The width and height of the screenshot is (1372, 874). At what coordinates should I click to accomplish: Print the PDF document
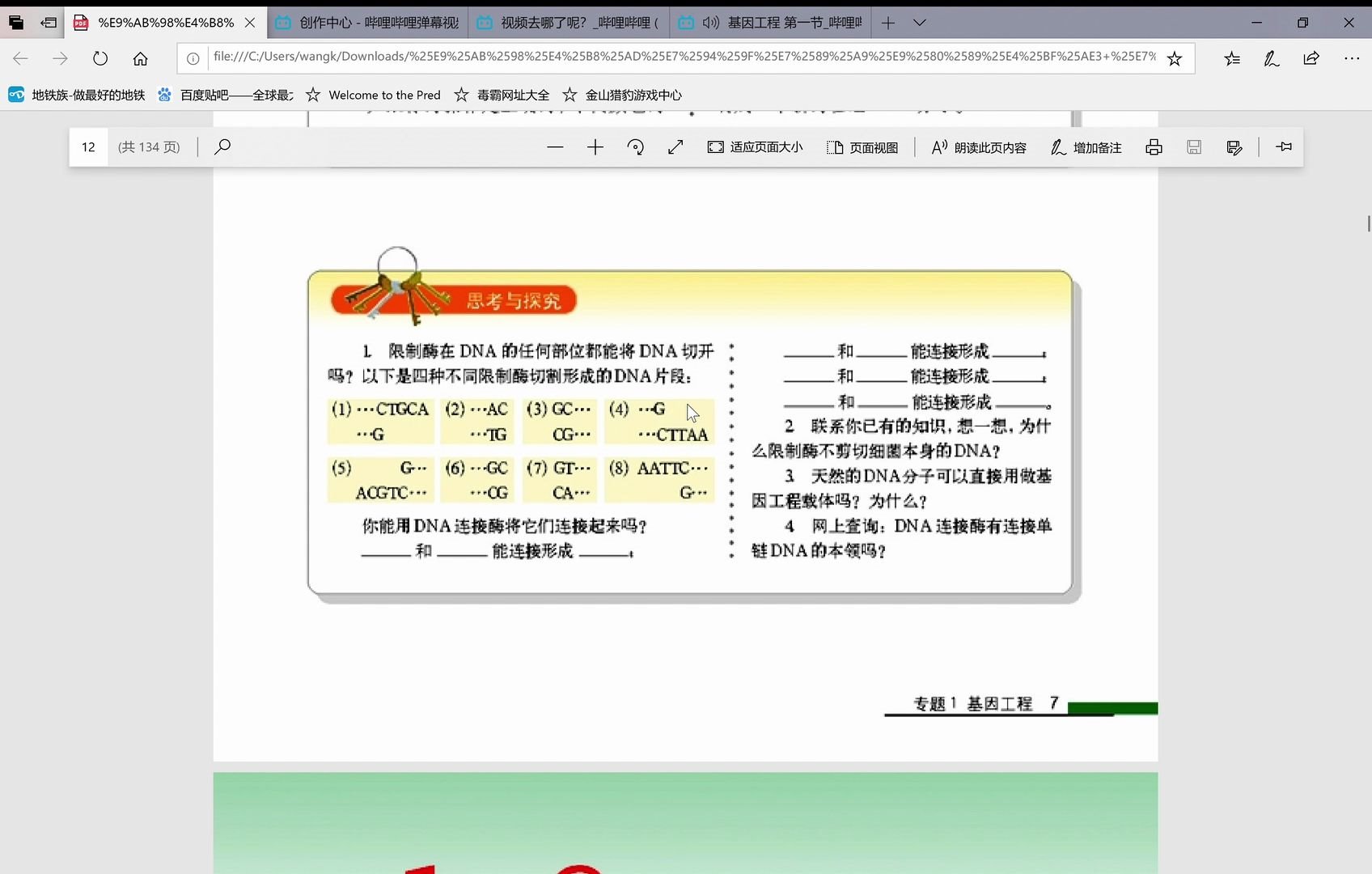pos(1154,146)
